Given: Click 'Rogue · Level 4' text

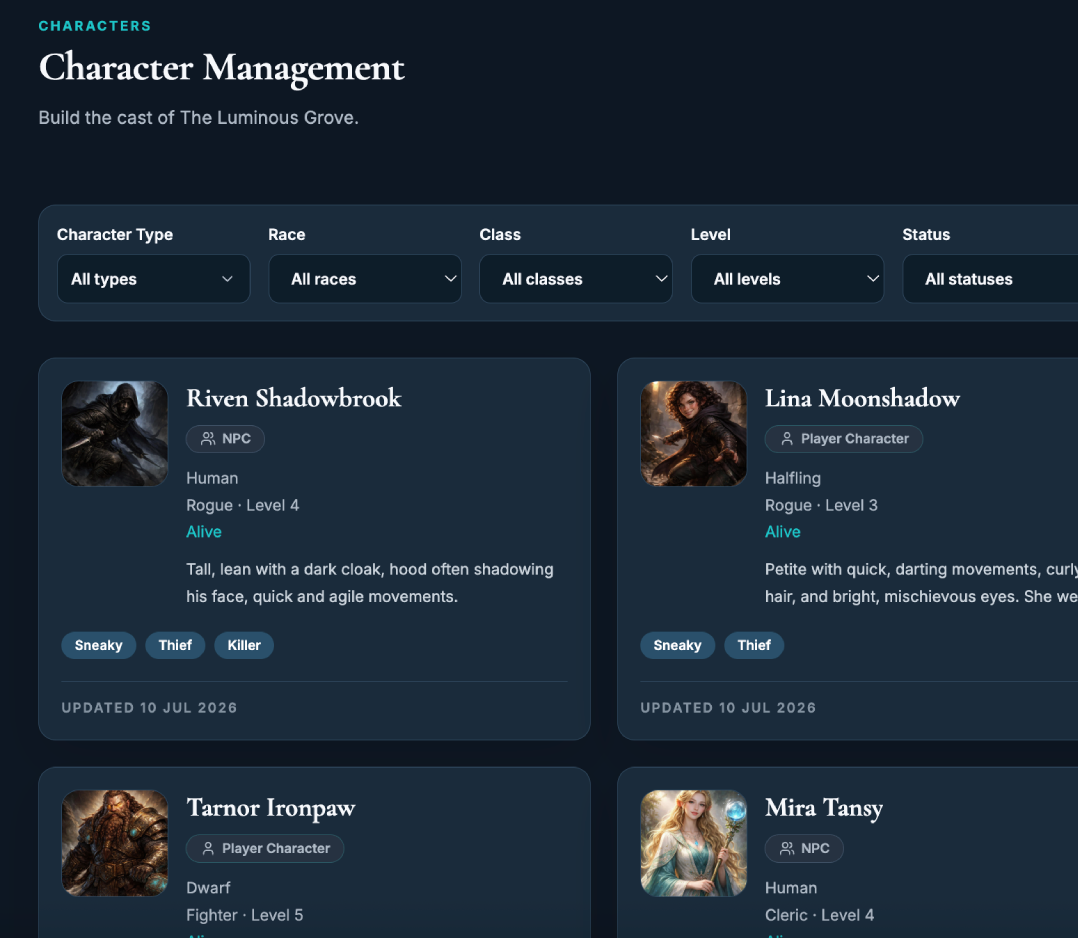Looking at the screenshot, I should [243, 505].
